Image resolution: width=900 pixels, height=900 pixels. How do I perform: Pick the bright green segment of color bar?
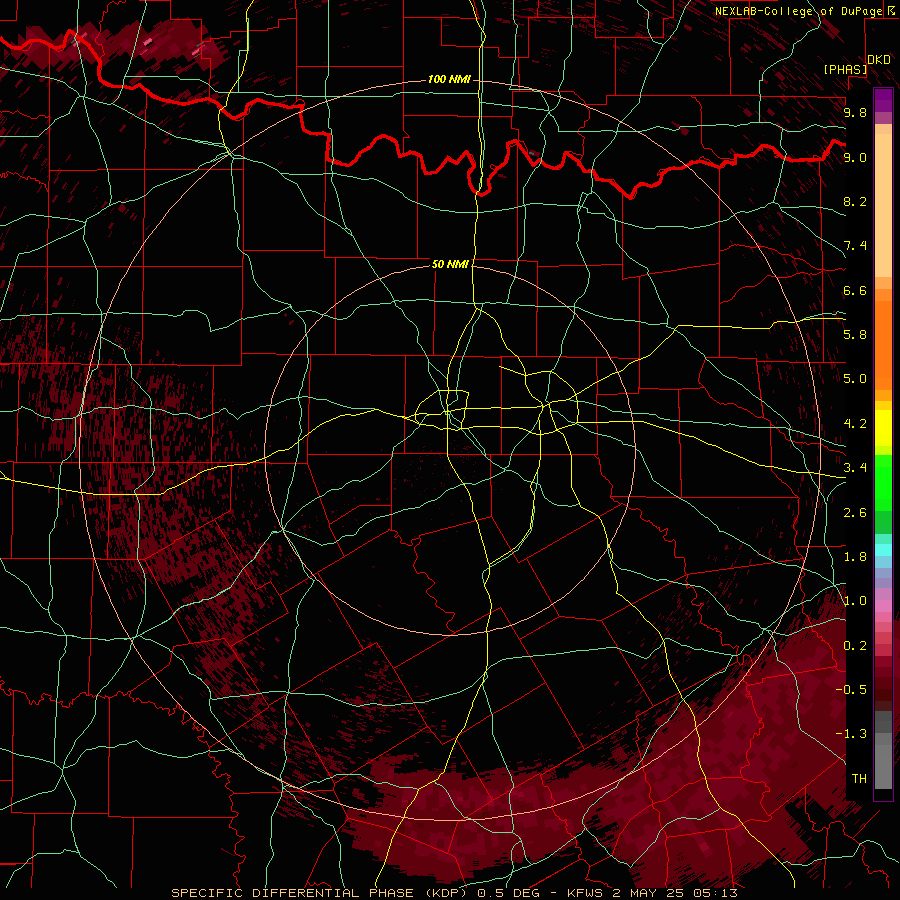[x=883, y=483]
